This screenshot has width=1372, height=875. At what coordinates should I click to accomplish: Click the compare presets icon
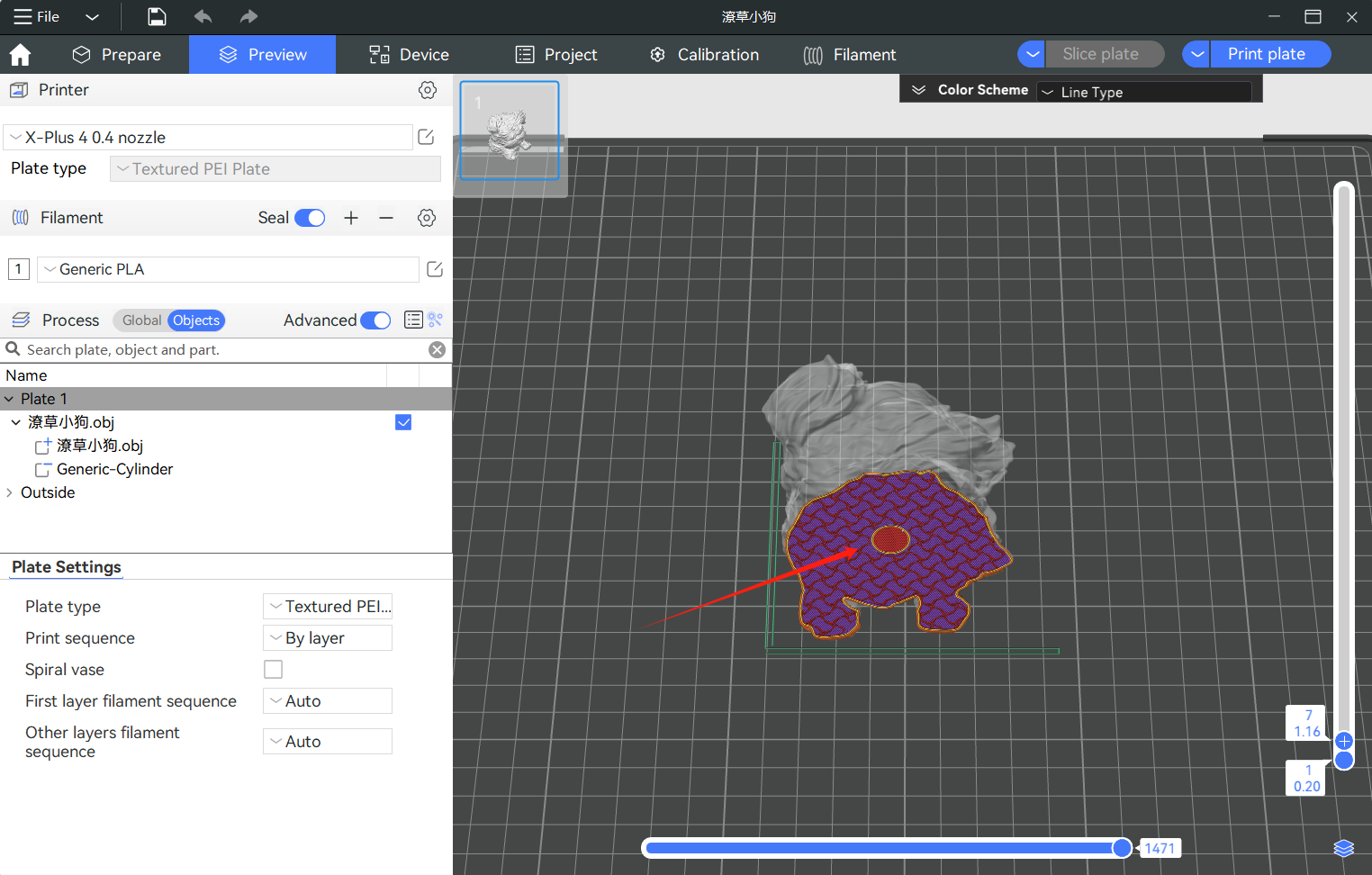point(436,320)
